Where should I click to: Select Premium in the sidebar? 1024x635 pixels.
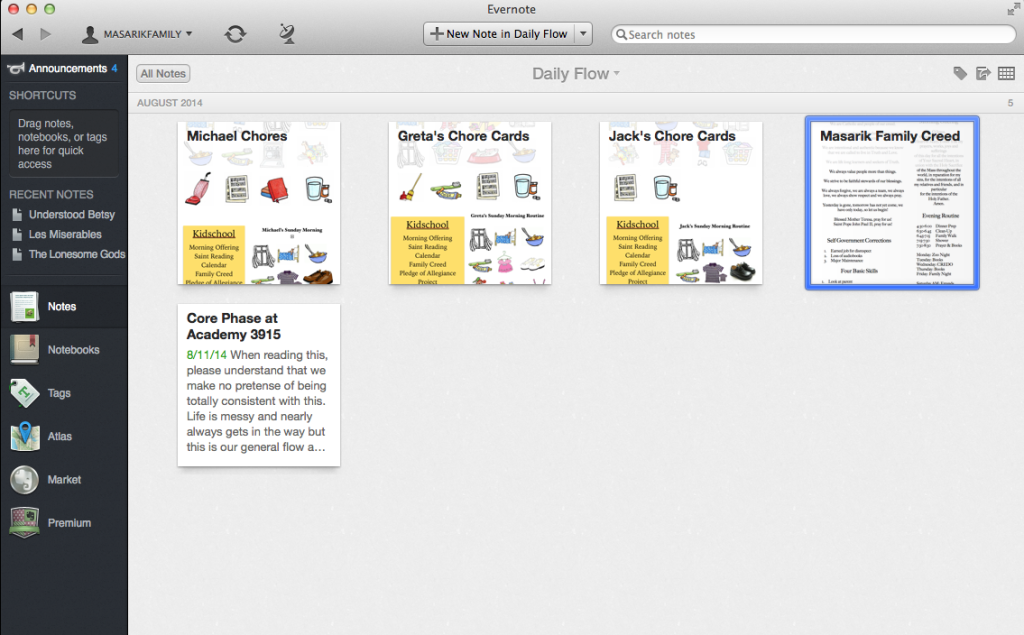64,523
